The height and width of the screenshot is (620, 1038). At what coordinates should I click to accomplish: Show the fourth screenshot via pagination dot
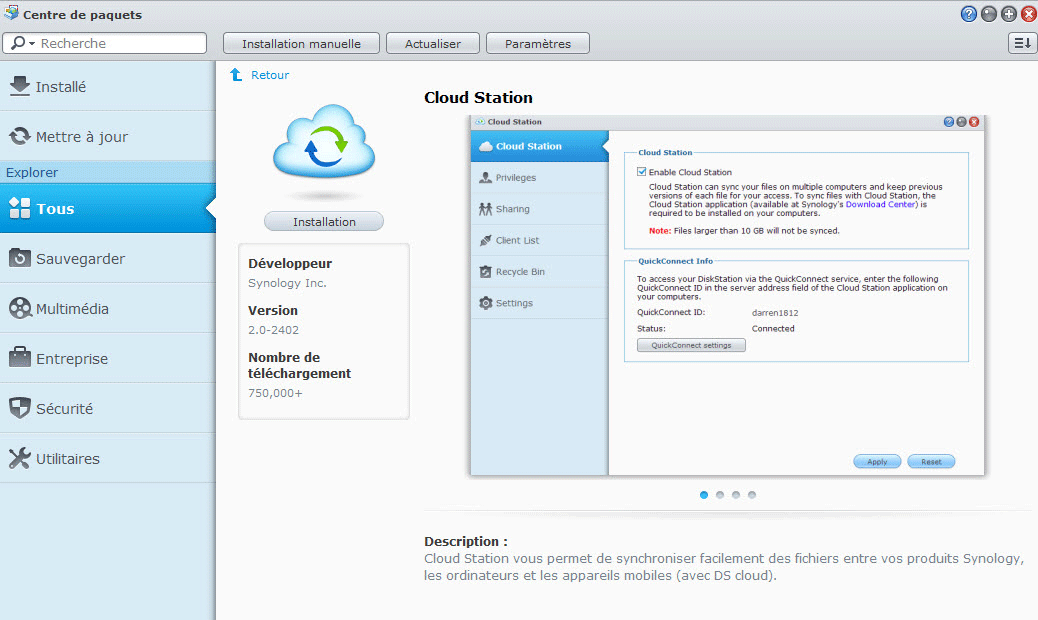[751, 495]
